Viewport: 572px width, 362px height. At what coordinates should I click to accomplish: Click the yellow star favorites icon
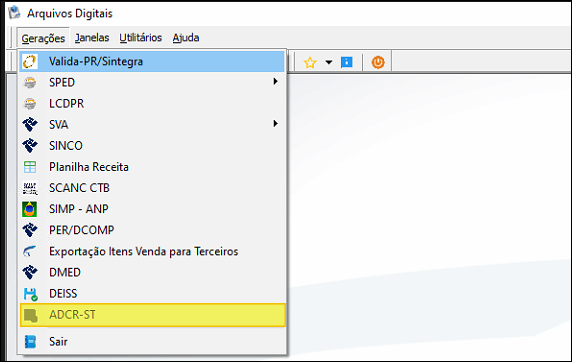point(310,62)
